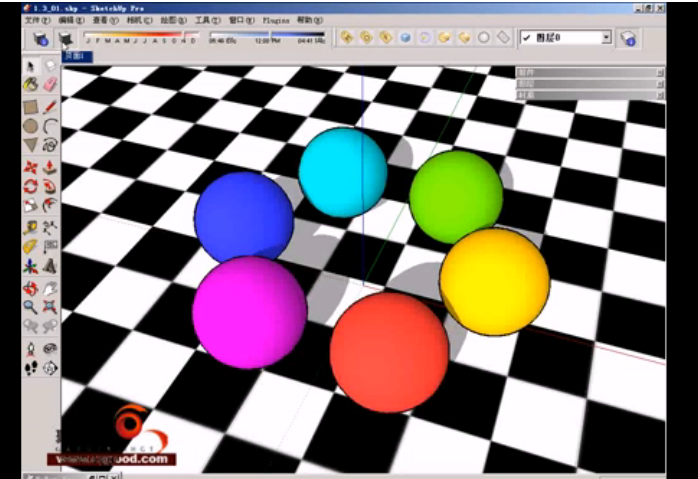The image size is (698, 479).
Task: Activate the Walk footprints tool
Action: pos(30,367)
